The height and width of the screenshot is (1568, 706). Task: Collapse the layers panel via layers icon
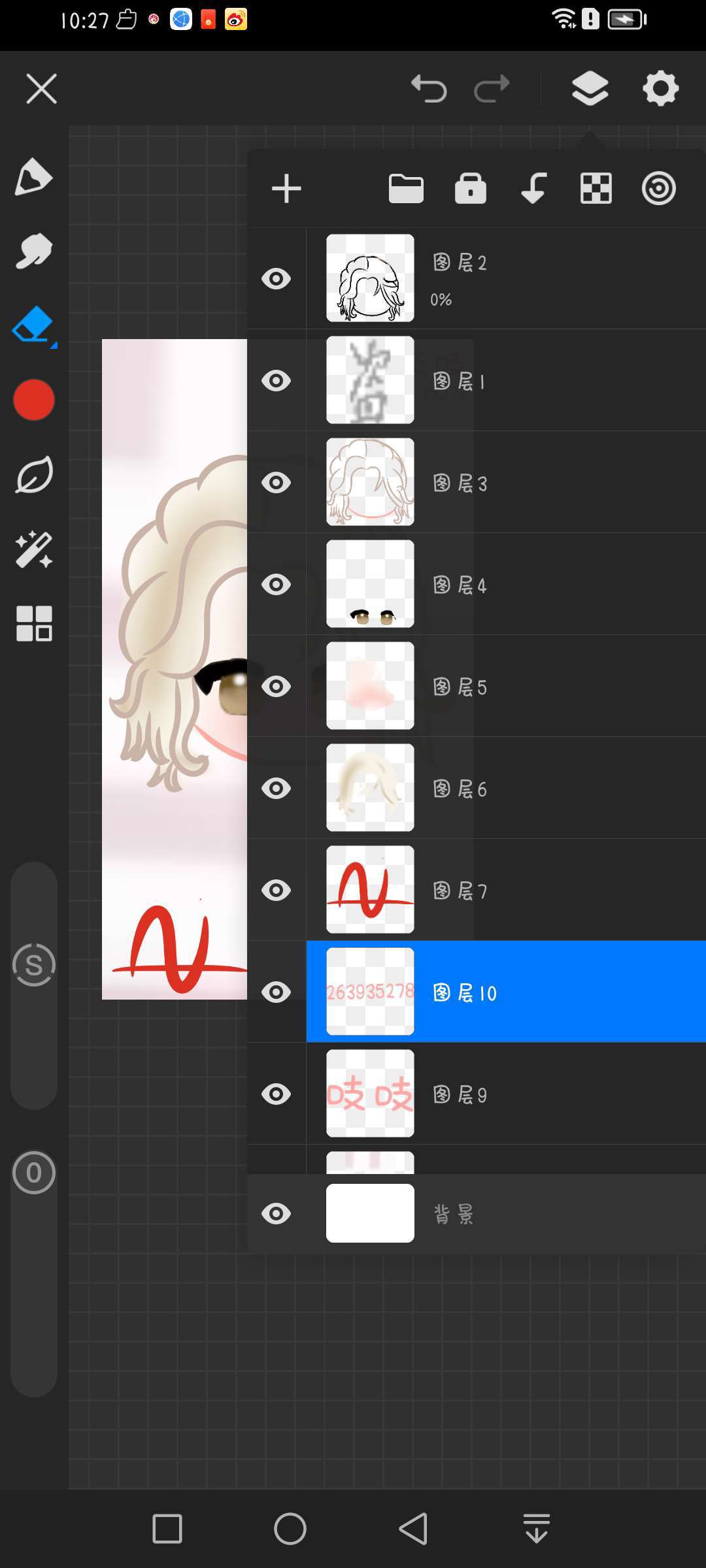590,89
